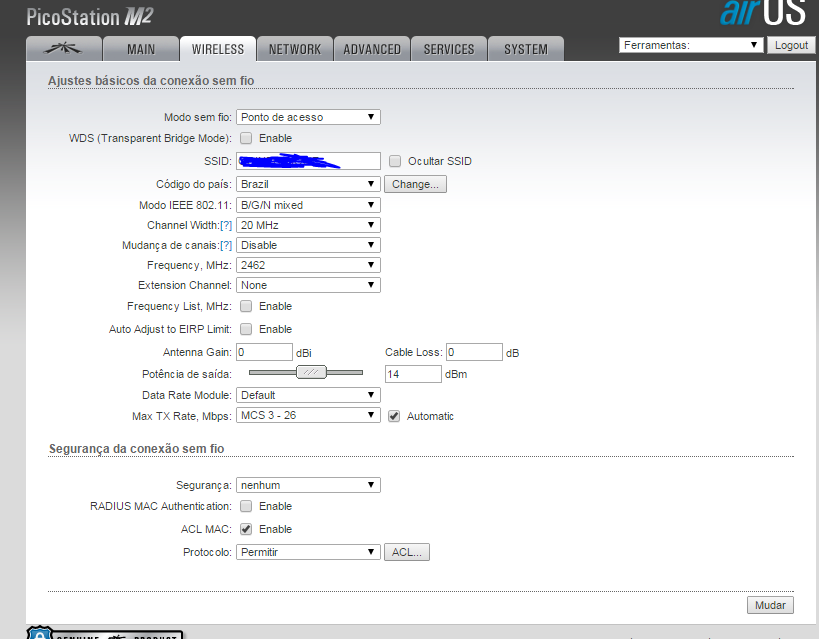Open the Frequency MHz dropdown

[x=308, y=265]
